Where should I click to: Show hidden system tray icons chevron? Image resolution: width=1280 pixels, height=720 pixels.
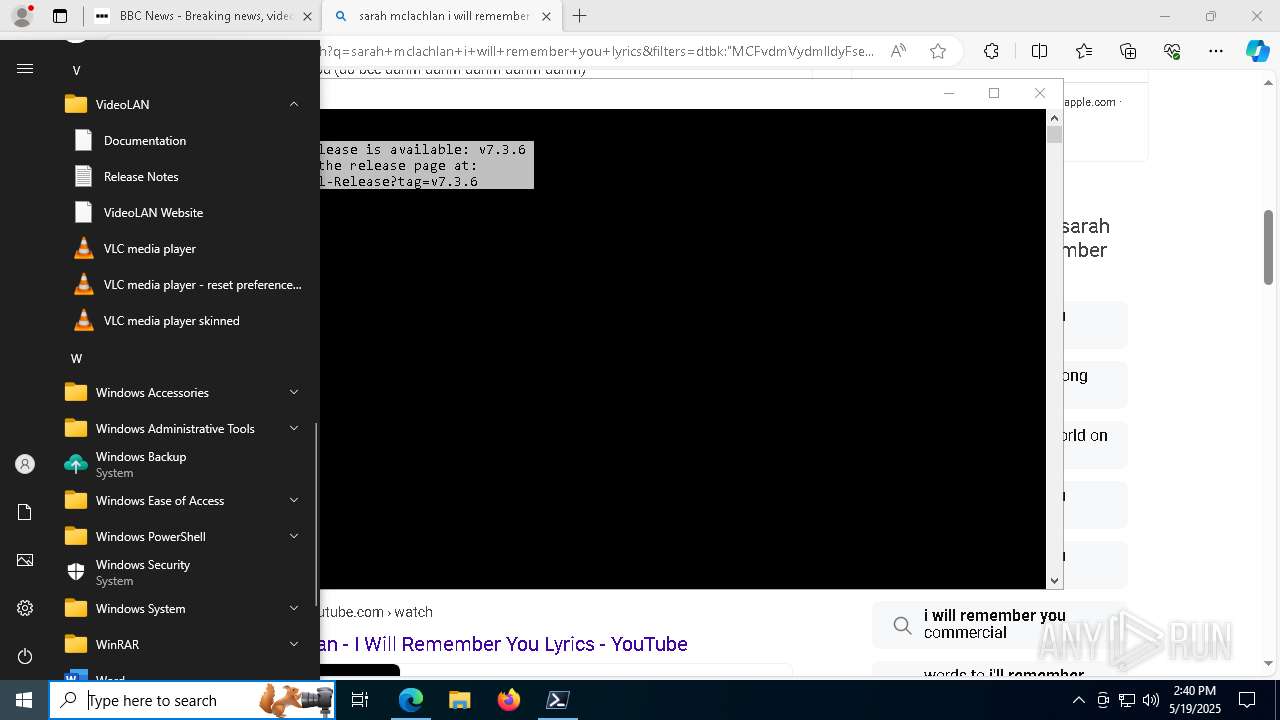pos(1078,700)
